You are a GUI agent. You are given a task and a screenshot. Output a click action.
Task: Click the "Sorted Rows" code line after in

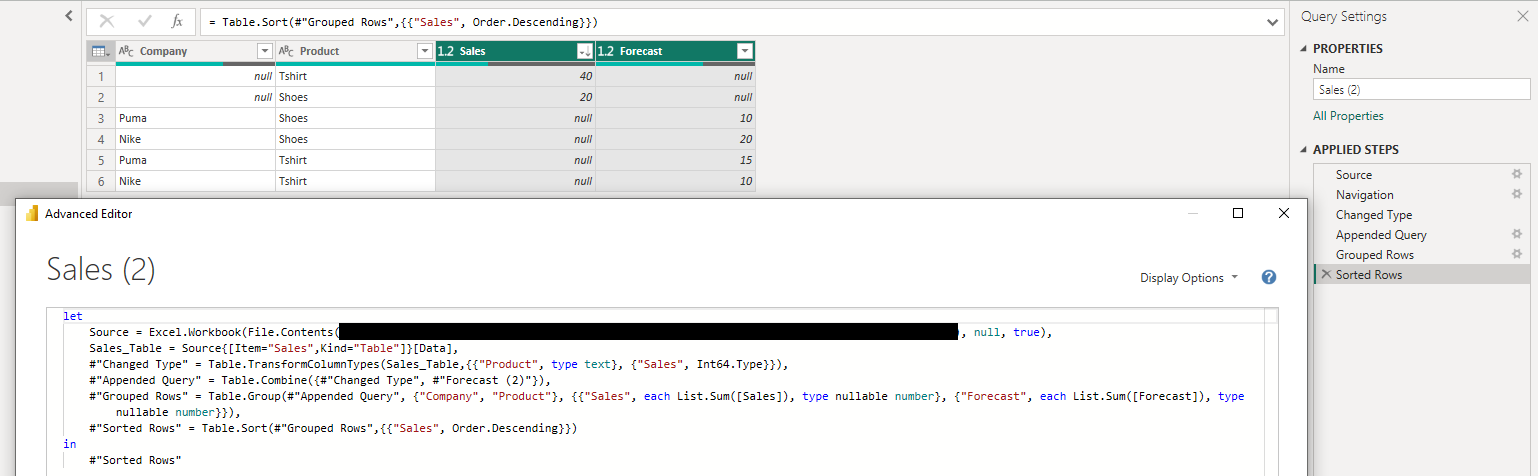[135, 460]
